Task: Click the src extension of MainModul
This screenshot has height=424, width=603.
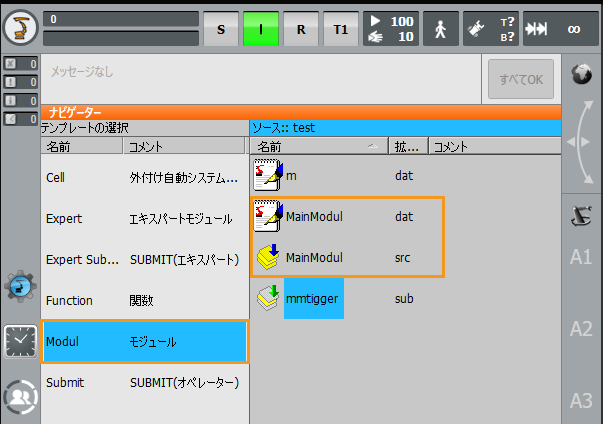Action: (x=402, y=258)
